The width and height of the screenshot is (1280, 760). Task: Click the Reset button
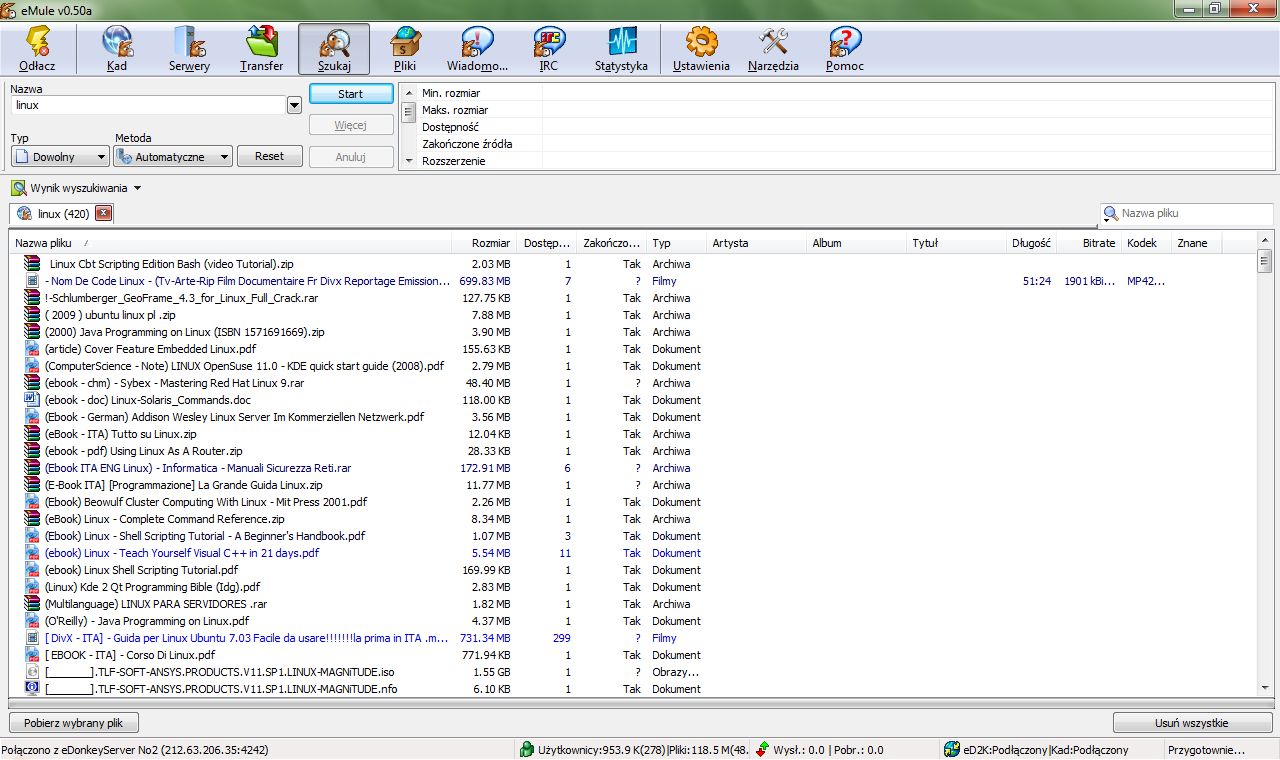[x=270, y=156]
